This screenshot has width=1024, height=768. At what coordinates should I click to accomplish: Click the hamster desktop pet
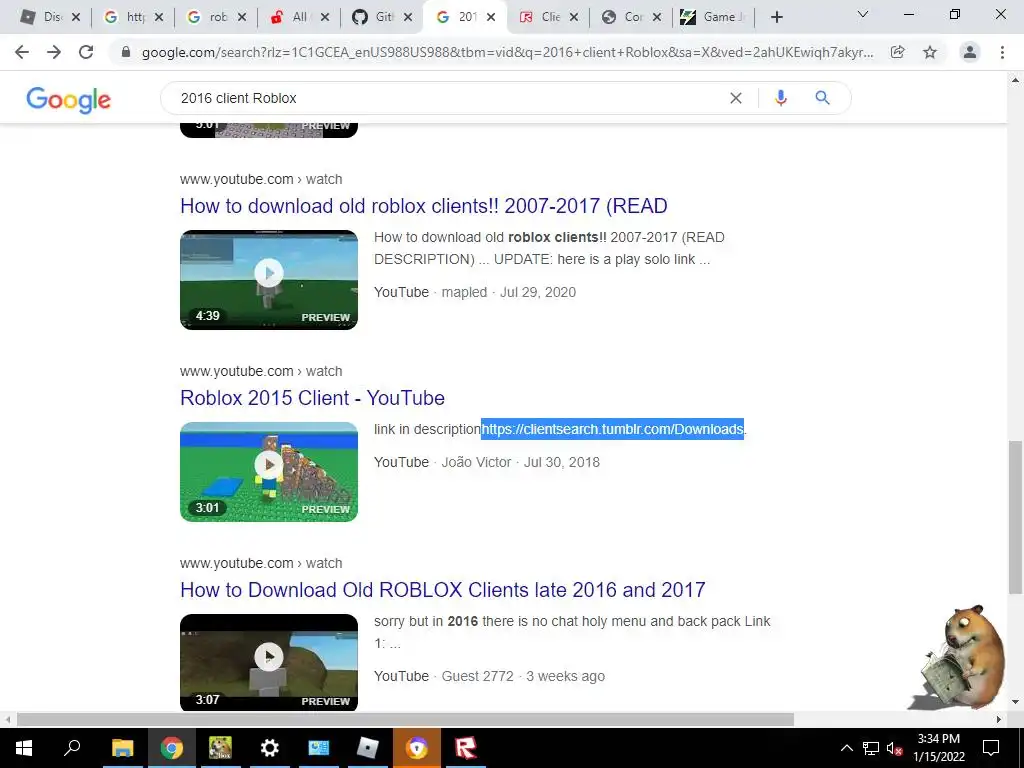pos(961,656)
